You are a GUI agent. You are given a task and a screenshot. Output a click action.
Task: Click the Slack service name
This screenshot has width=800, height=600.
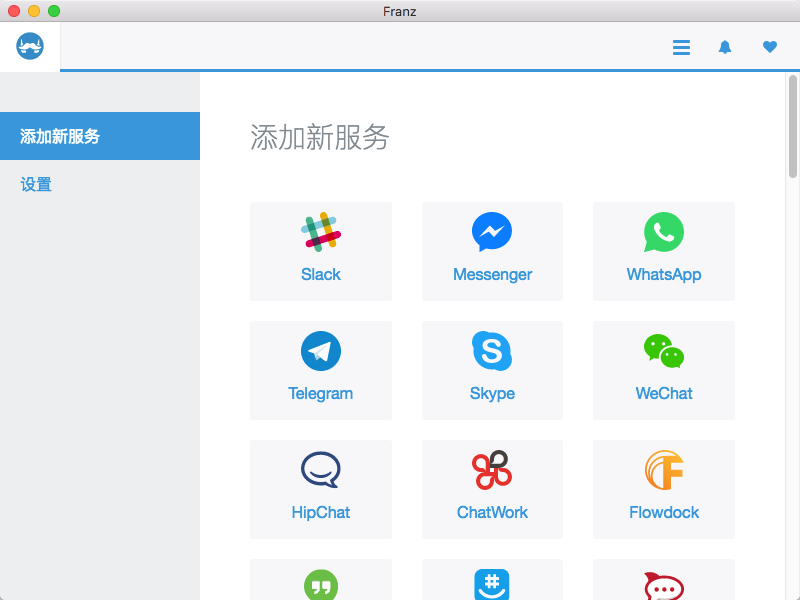[321, 274]
